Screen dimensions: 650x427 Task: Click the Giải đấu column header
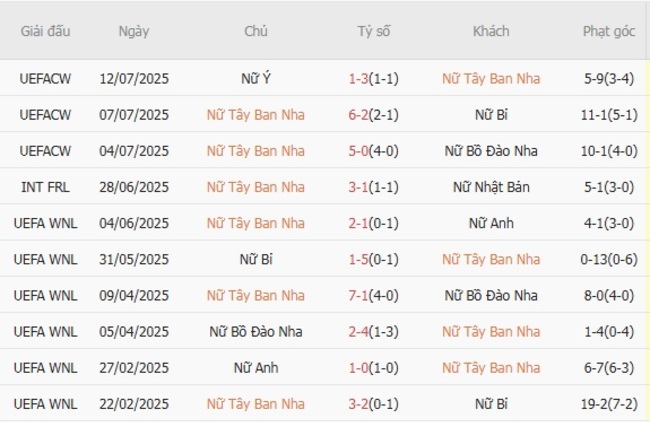(45, 31)
